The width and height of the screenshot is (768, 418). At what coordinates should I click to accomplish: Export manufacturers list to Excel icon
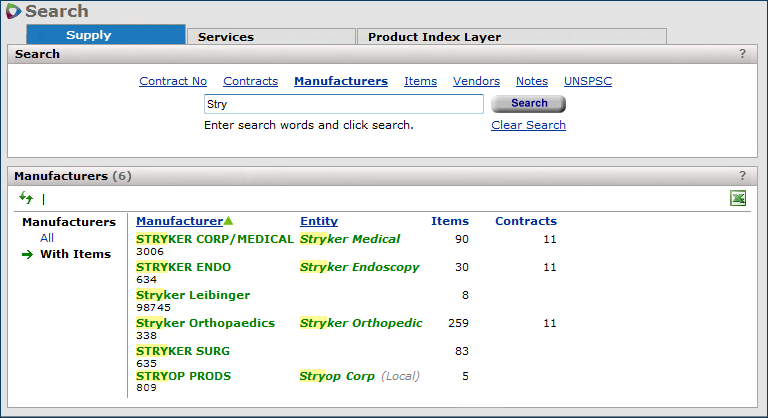coord(738,198)
